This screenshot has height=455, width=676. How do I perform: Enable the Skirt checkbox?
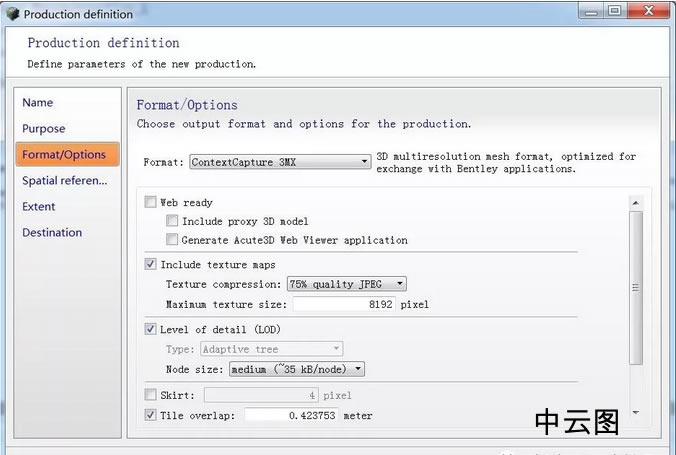coord(150,395)
